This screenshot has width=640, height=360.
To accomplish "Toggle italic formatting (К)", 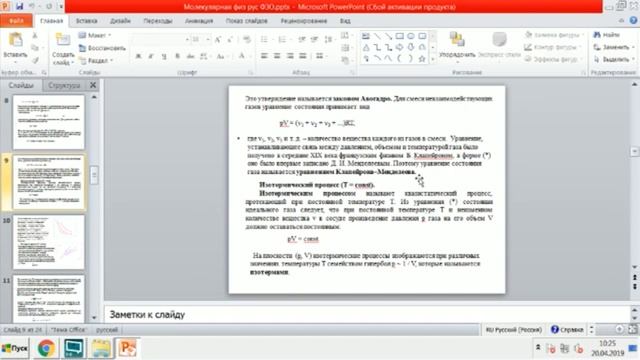I will [x=151, y=56].
